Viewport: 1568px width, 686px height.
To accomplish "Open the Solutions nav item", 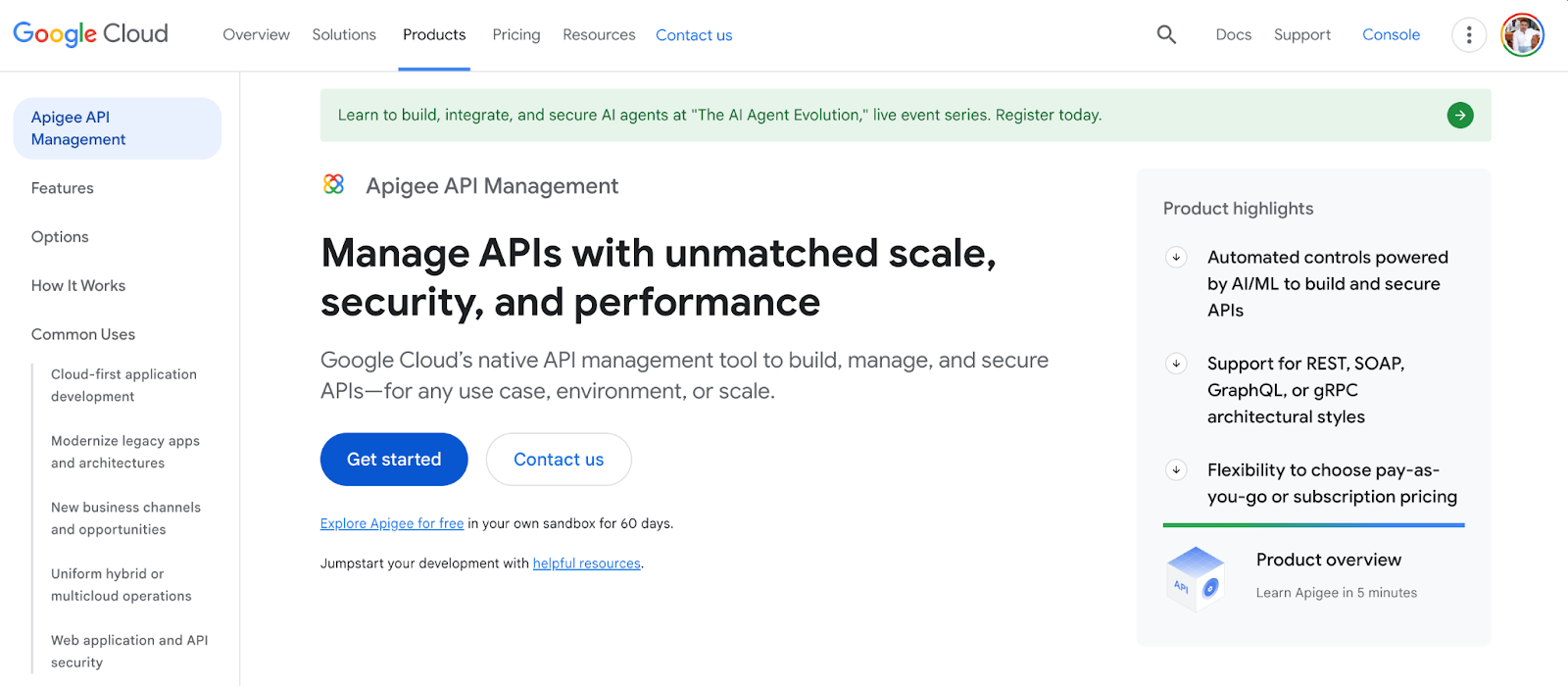I will tap(344, 34).
